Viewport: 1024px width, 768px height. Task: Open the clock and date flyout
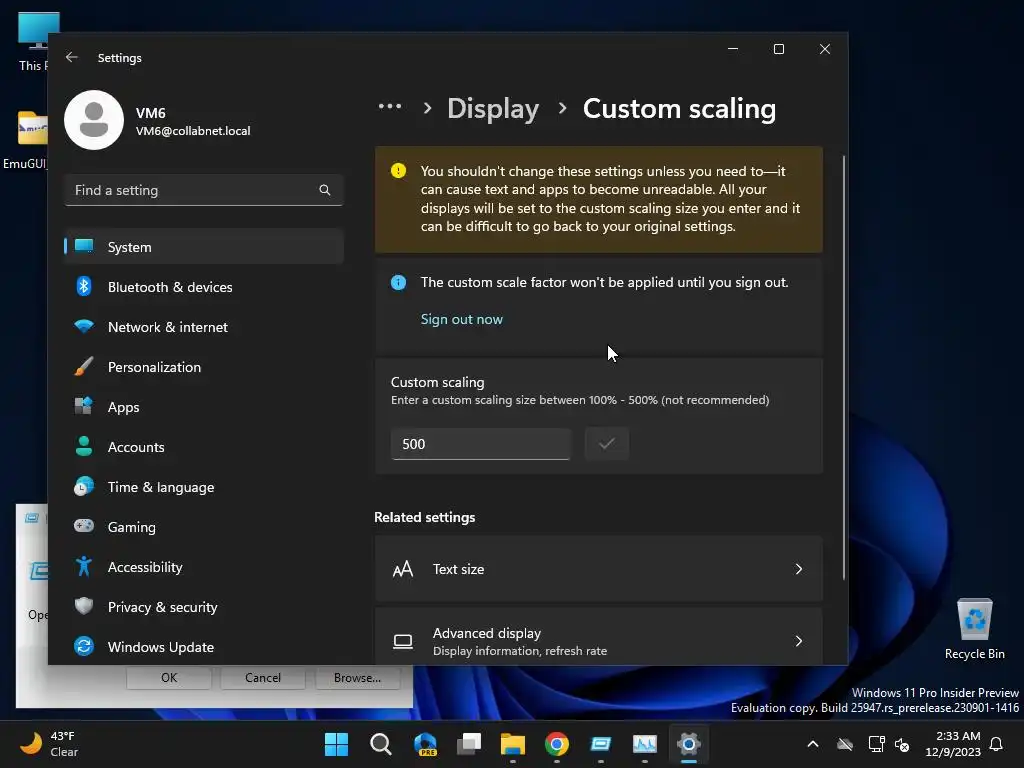tap(953, 744)
